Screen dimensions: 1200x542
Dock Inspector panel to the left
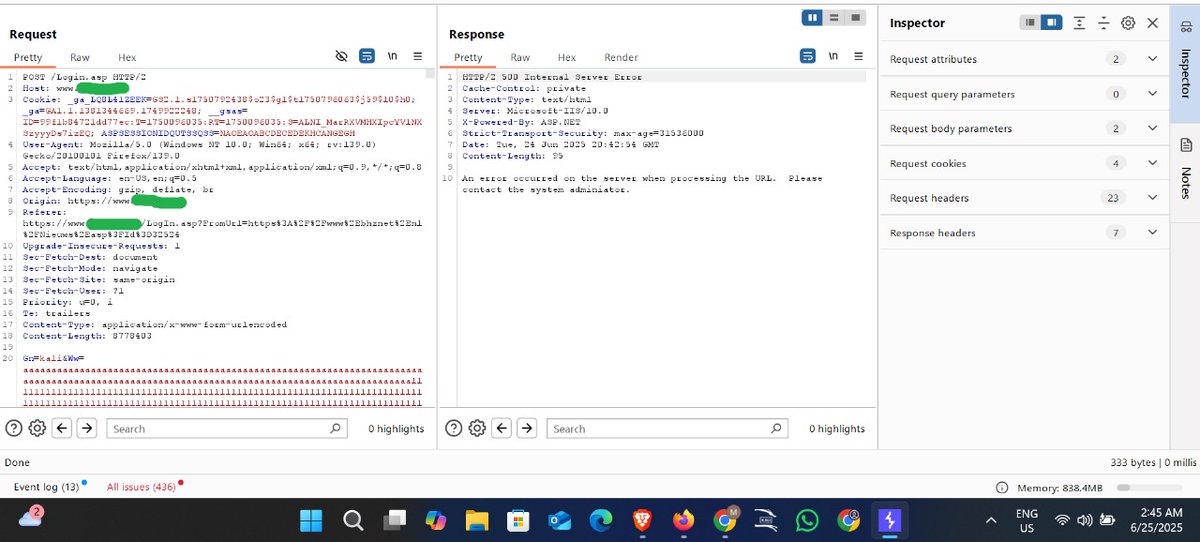coord(1030,22)
